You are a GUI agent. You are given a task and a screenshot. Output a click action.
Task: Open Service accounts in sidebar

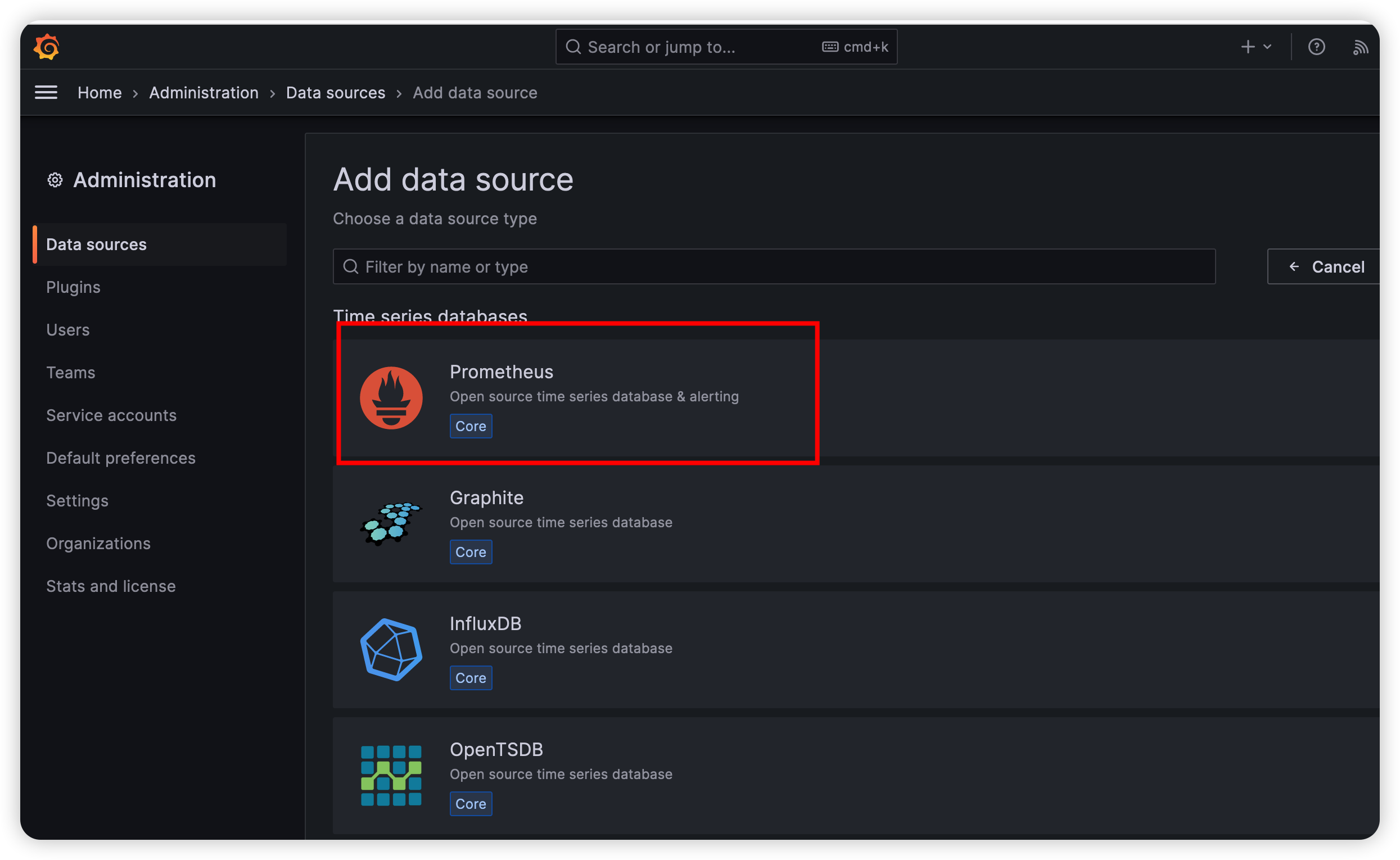tap(111, 415)
